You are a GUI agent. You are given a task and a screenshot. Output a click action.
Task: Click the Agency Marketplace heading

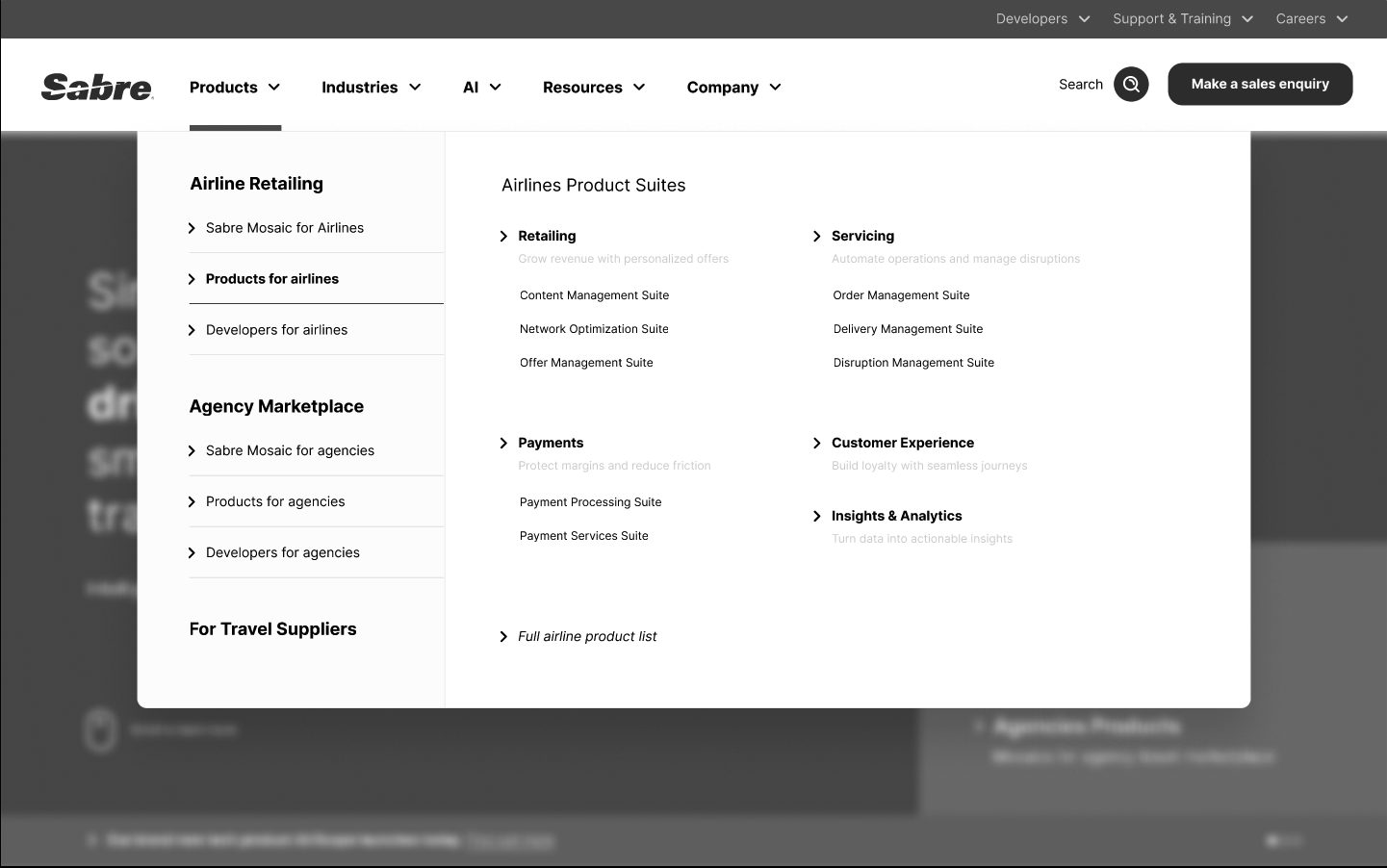(x=276, y=406)
